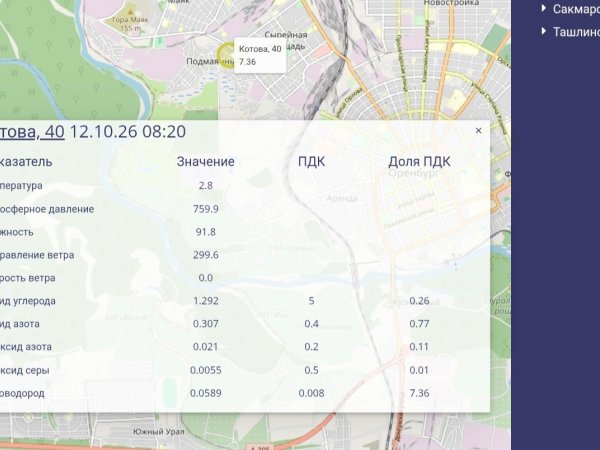
Task: Click value 0.021 in the table
Action: tap(205, 347)
